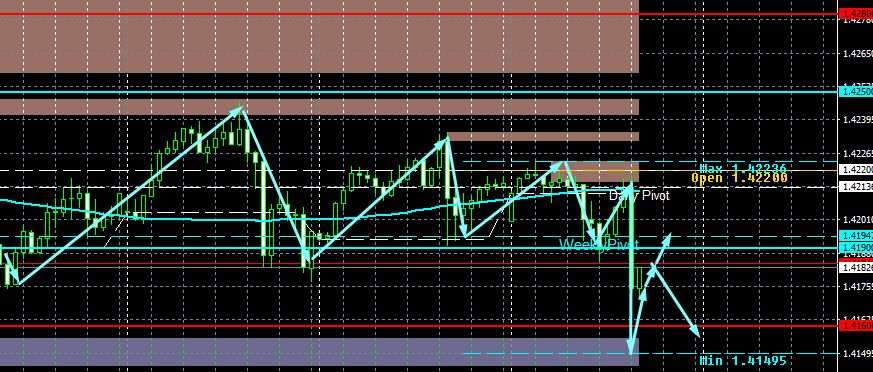This screenshot has height=372, width=873.
Task: Click the white 1.42136 price tag
Action: (x=856, y=187)
